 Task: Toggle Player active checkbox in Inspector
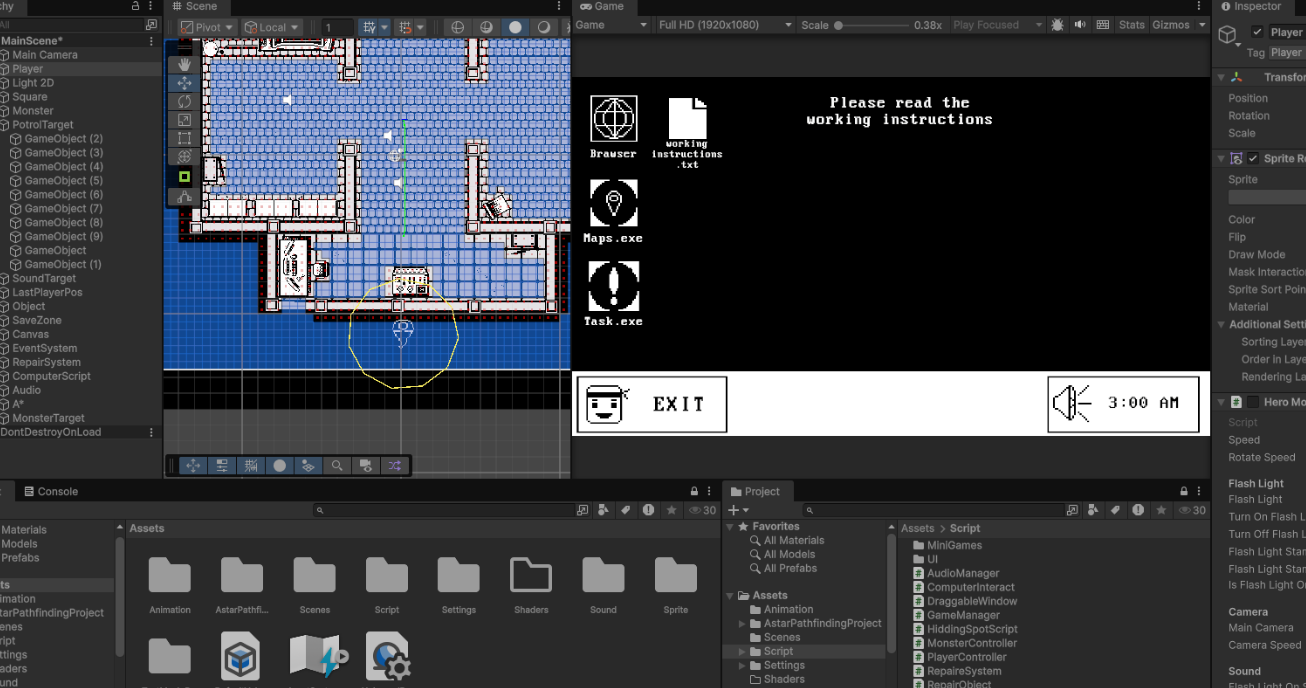tap(1257, 32)
